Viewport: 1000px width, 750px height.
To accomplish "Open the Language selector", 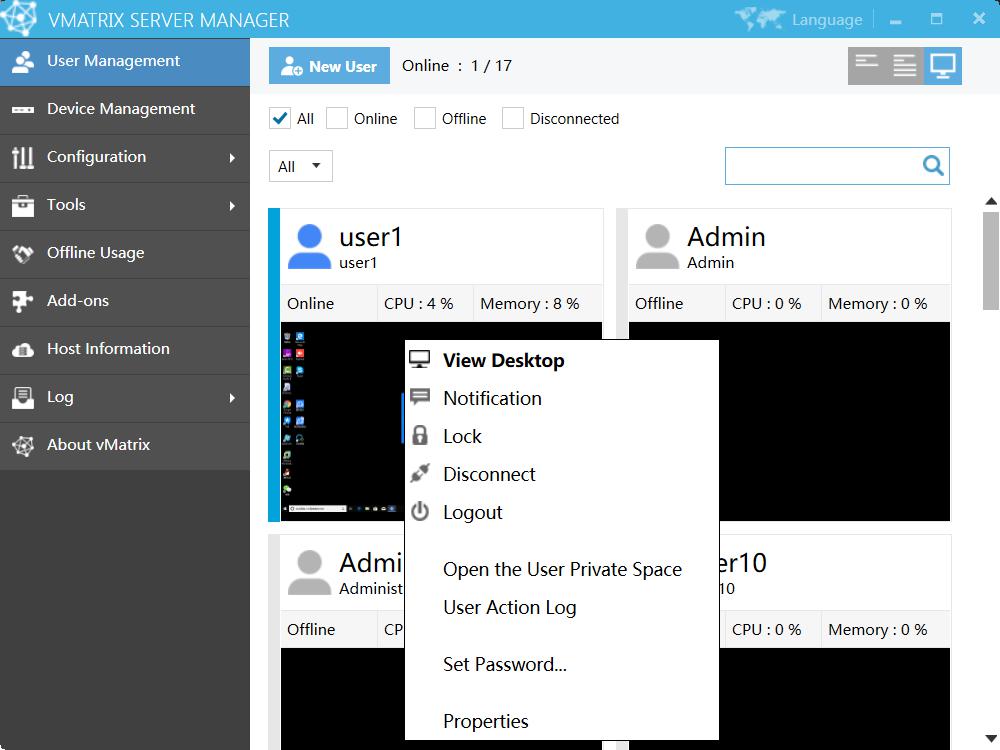I will (x=827, y=20).
